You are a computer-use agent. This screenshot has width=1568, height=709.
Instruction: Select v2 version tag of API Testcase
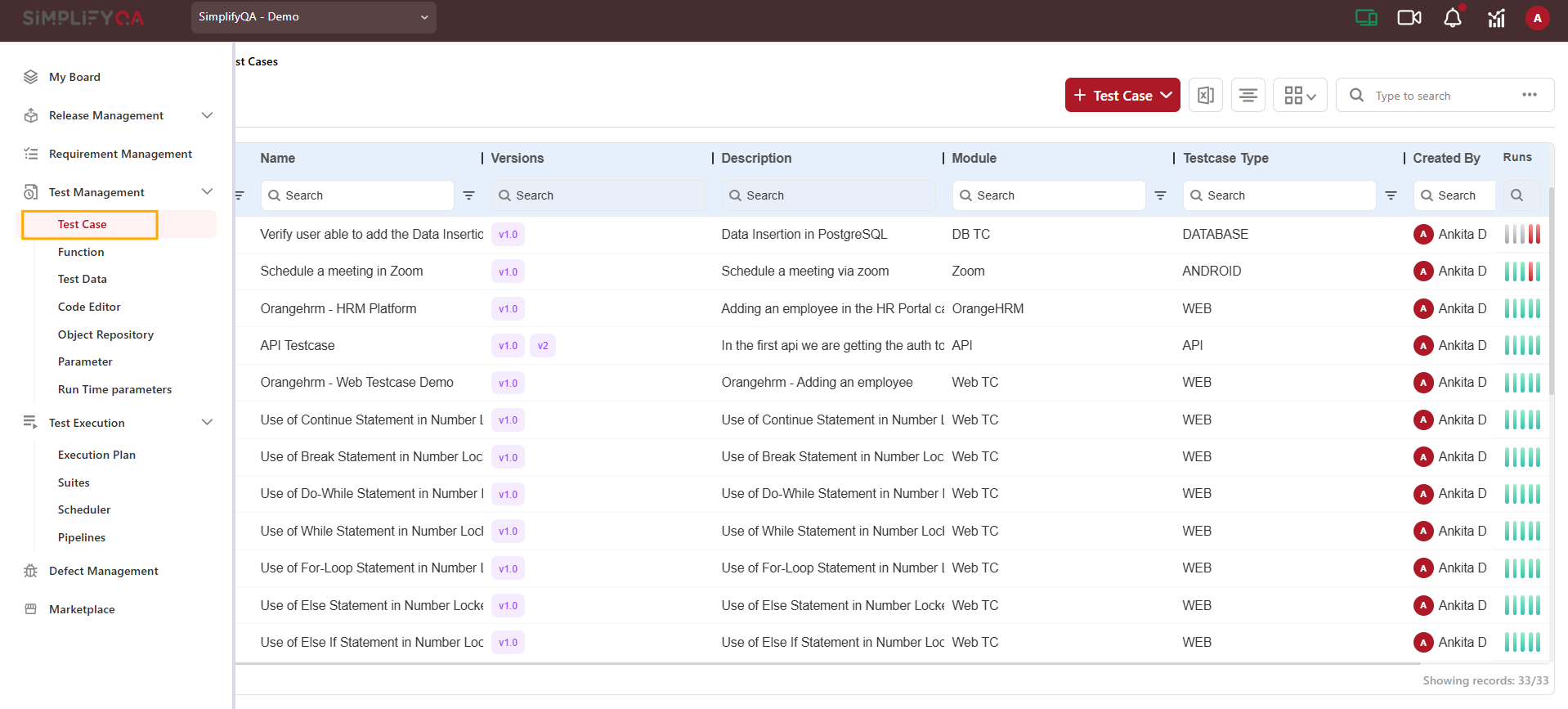coord(542,346)
